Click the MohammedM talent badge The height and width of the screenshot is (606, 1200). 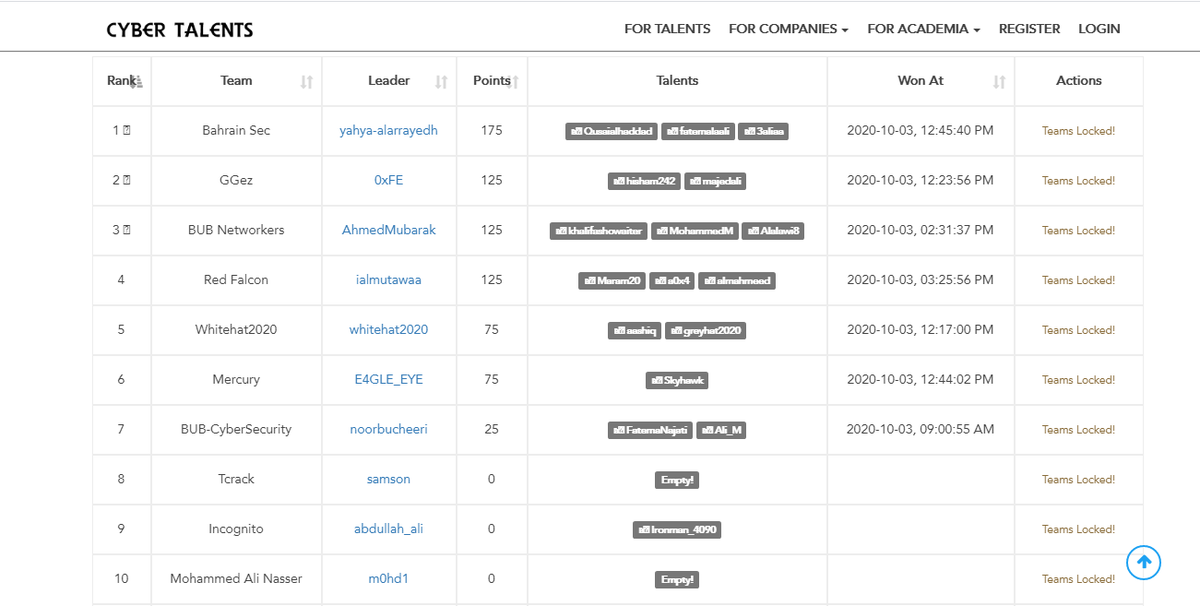(x=696, y=231)
